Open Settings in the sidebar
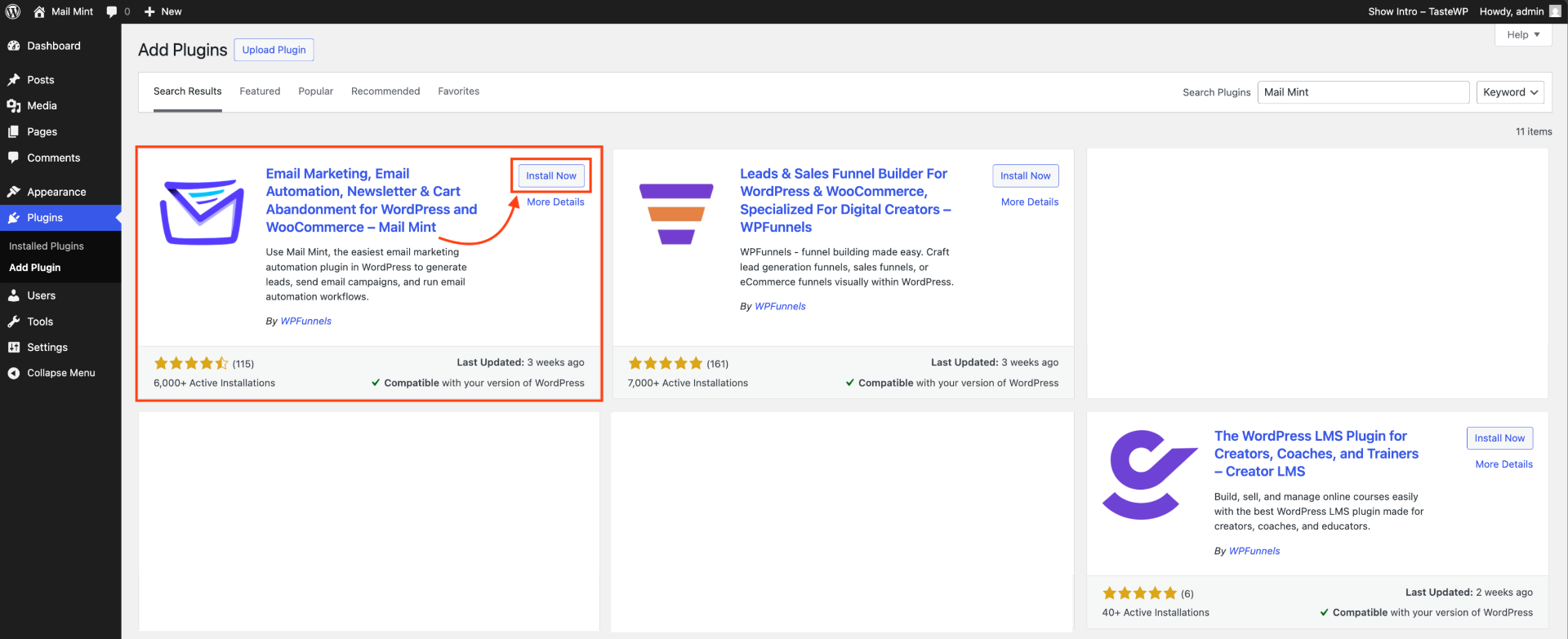 (47, 347)
